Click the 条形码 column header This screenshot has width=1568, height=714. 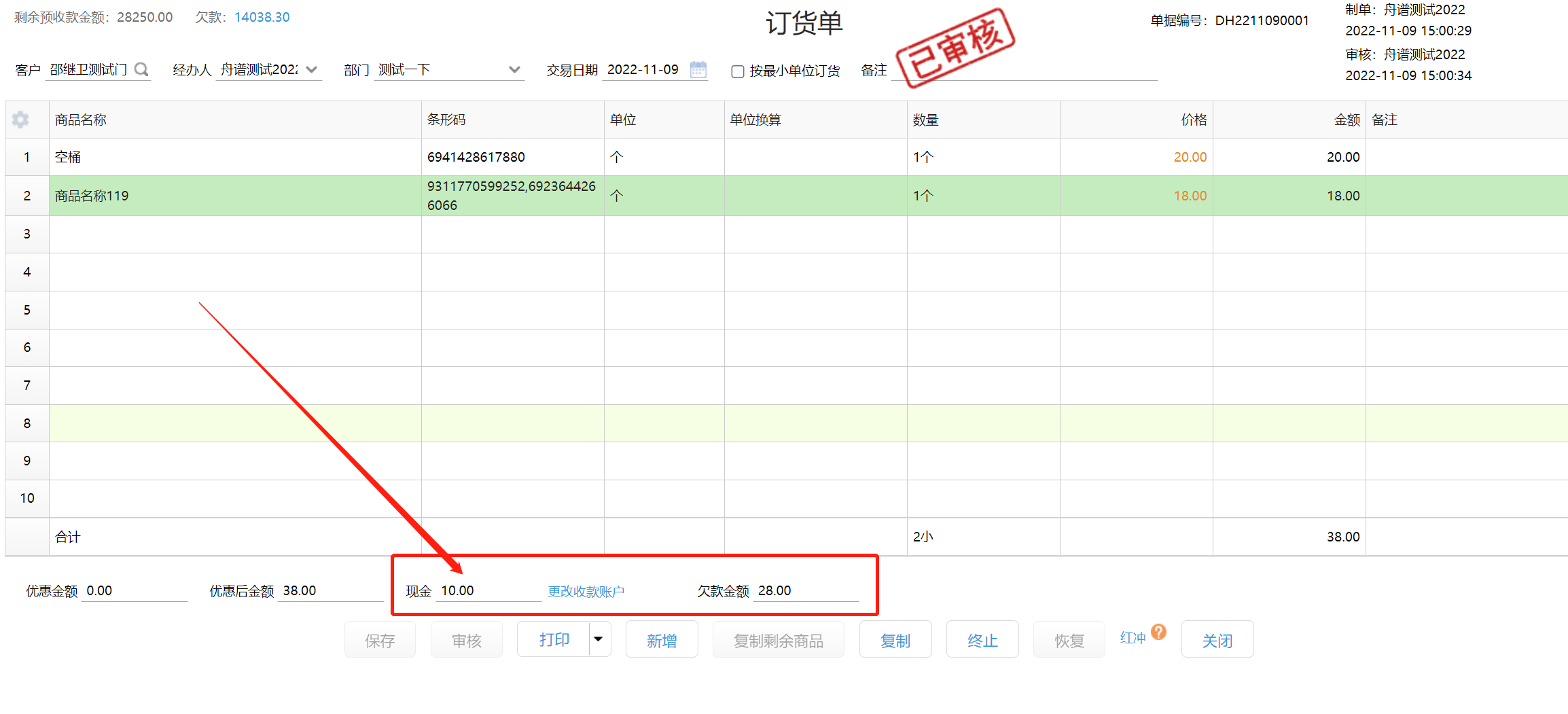coord(513,120)
